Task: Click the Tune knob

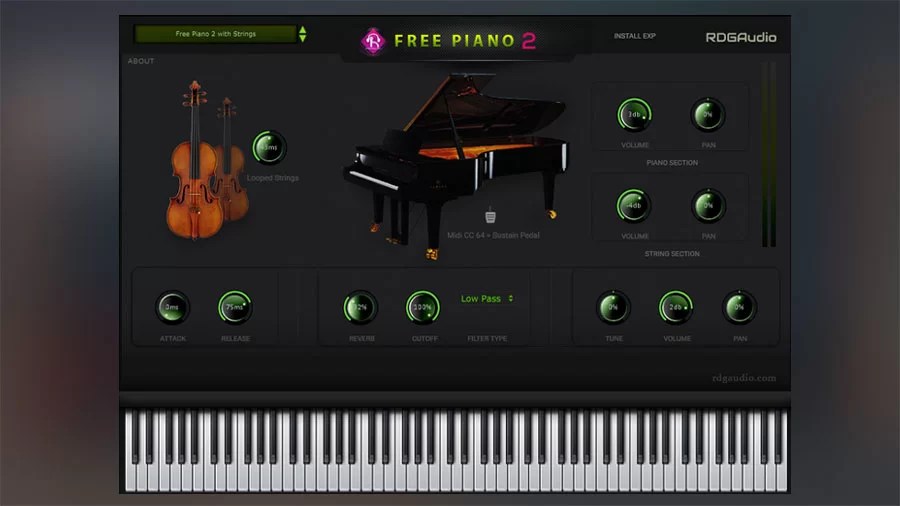Action: coord(613,308)
